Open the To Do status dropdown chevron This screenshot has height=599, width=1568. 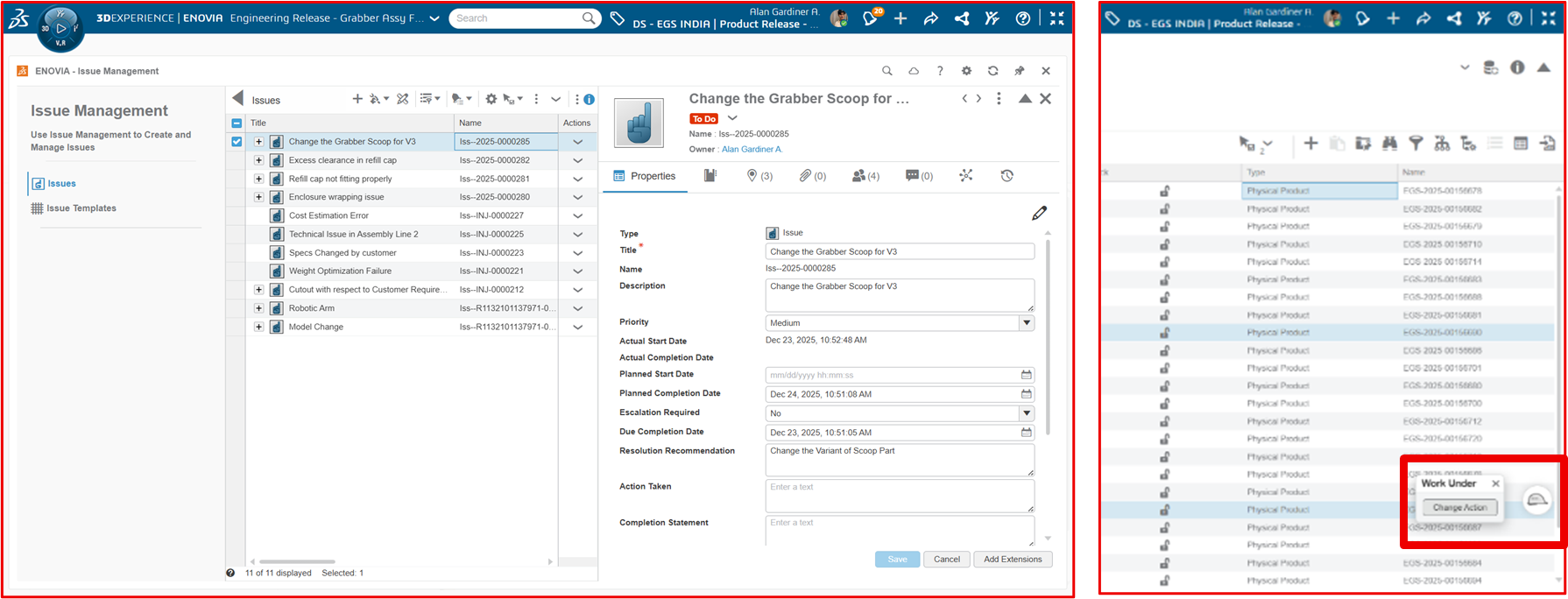(x=732, y=118)
